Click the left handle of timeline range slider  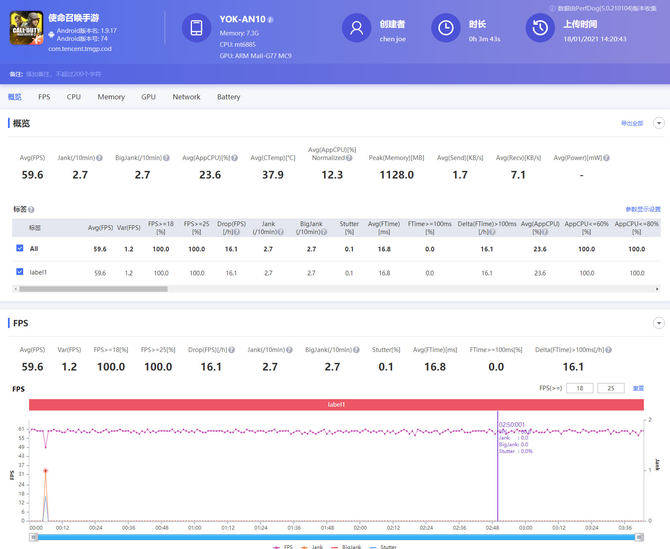click(x=33, y=537)
